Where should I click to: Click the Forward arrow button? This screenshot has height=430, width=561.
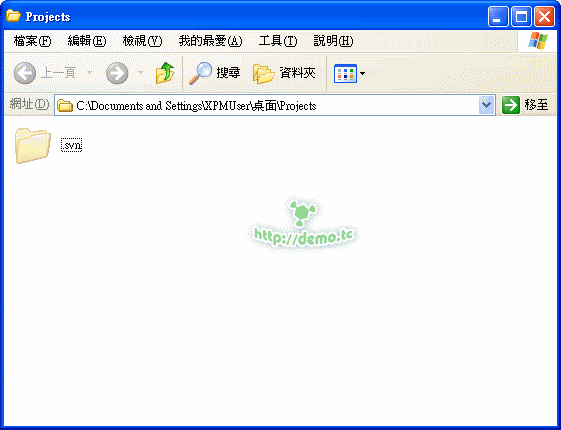pos(117,73)
